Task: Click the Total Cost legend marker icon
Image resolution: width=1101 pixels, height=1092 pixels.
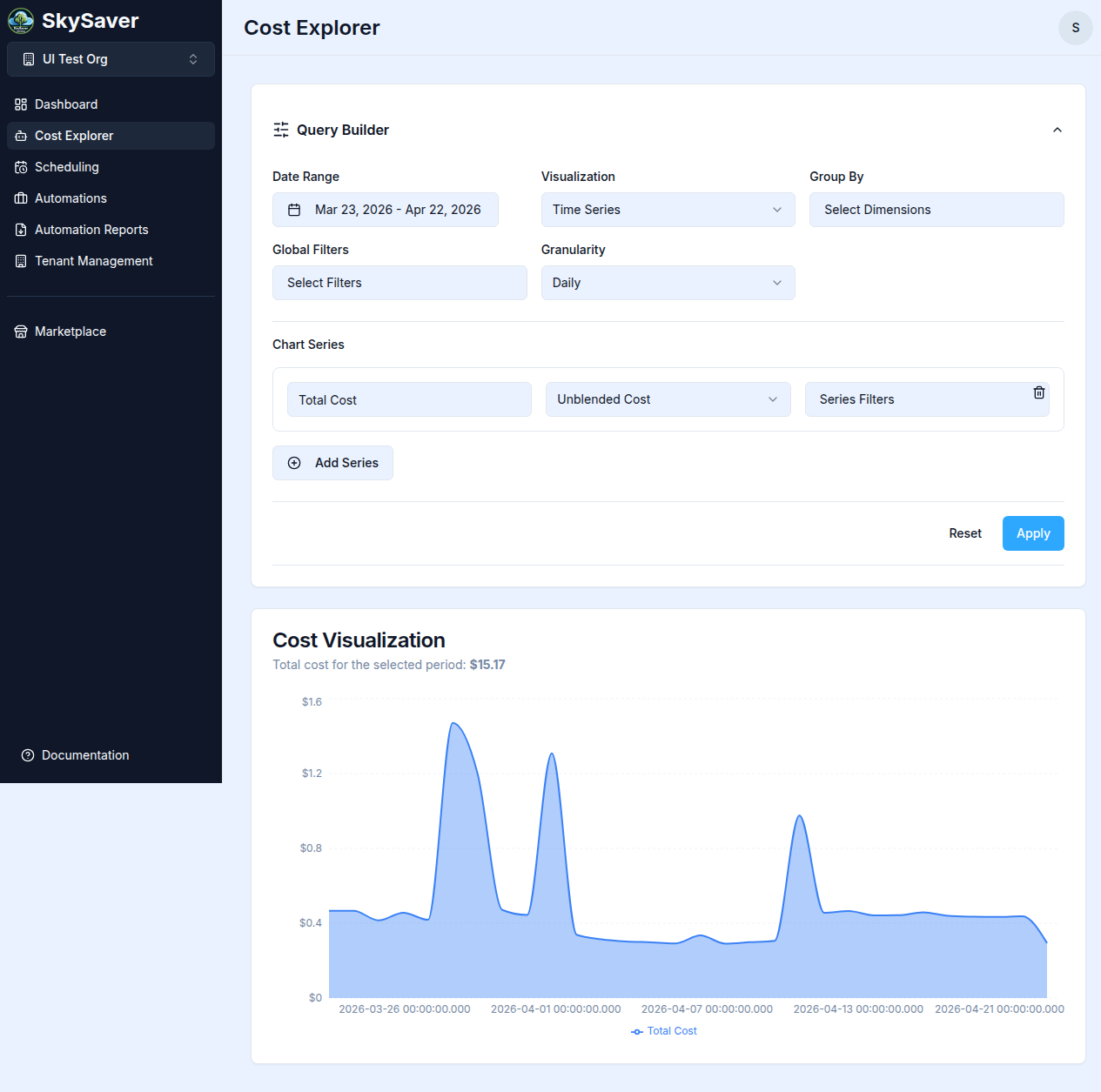Action: (x=637, y=1031)
